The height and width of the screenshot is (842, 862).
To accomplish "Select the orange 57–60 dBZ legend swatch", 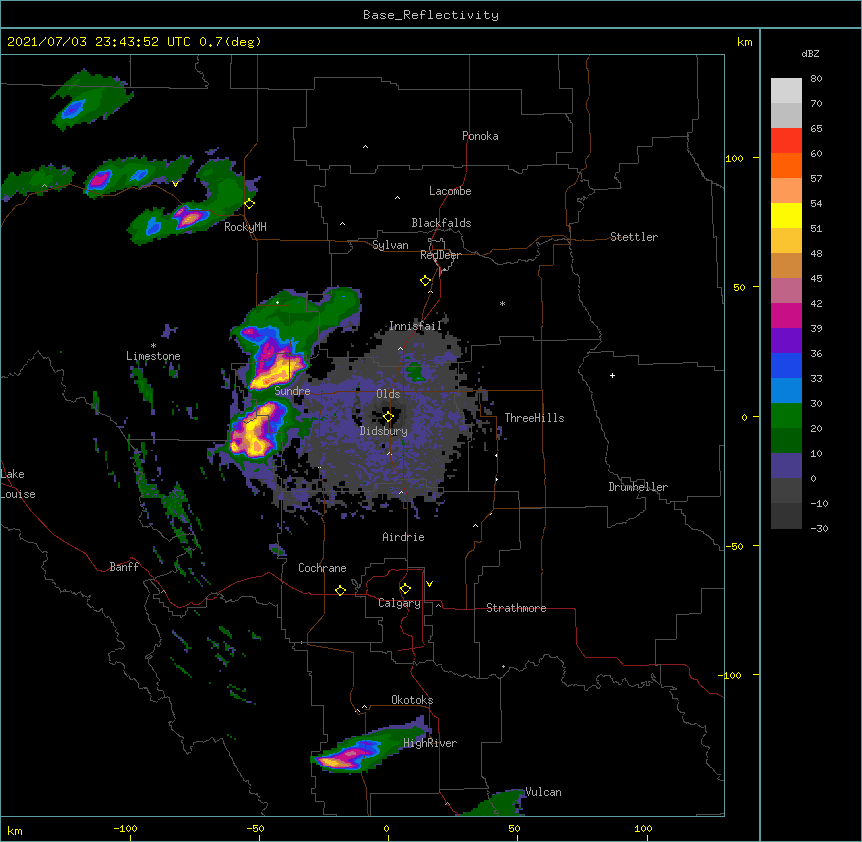I will (x=786, y=165).
